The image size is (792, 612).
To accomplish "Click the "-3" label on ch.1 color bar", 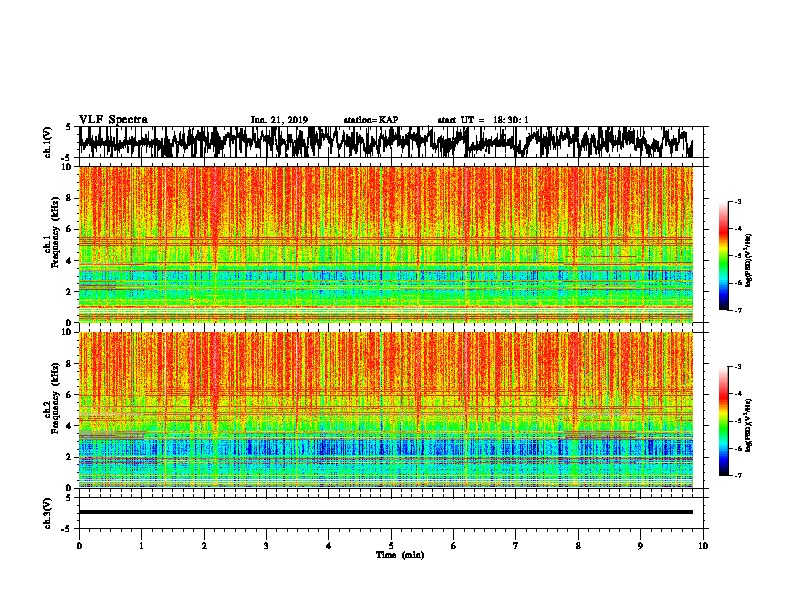I will 738,202.
